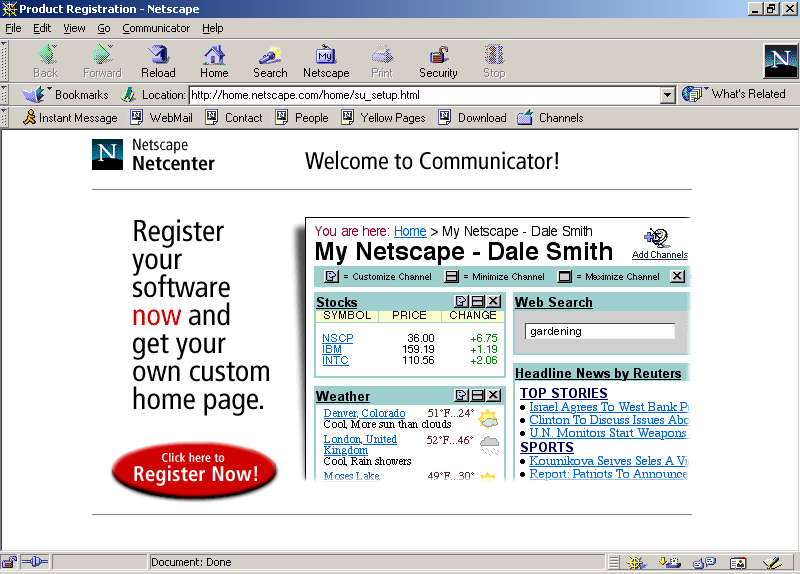Open WebMail from personal toolbar
The width and height of the screenshot is (800, 574).
click(162, 118)
